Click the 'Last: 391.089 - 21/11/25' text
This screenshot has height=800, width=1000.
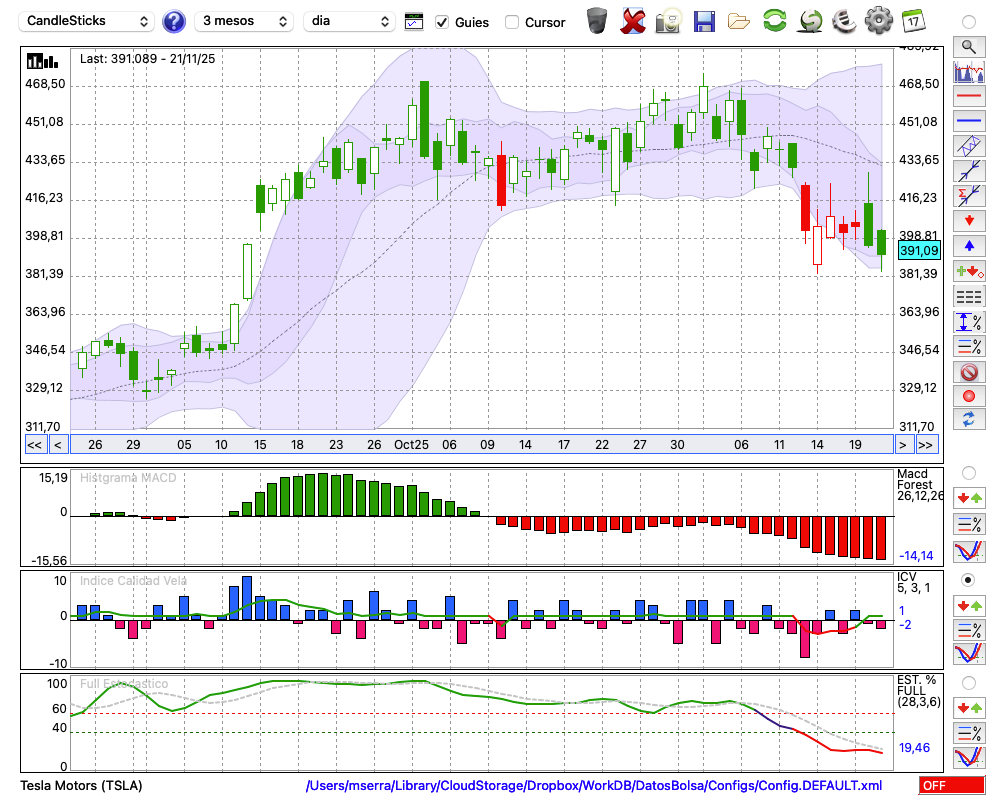[x=147, y=59]
